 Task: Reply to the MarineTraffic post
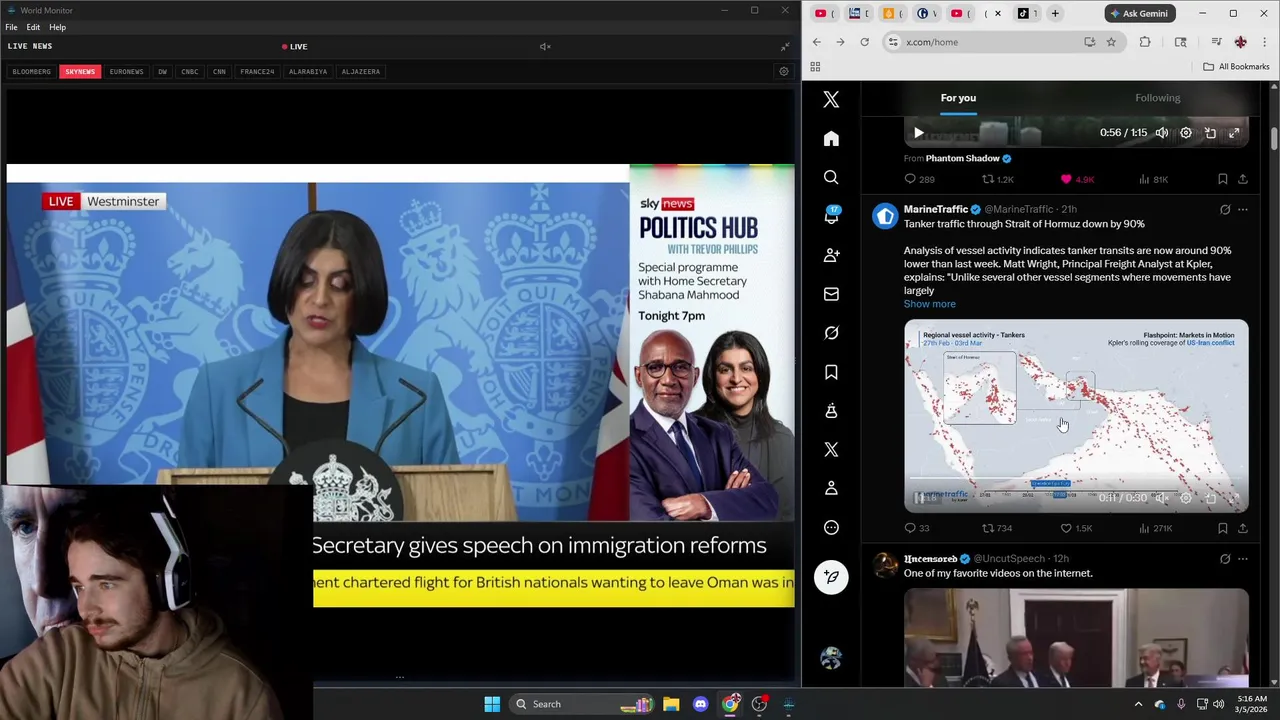pyautogui.click(x=910, y=528)
